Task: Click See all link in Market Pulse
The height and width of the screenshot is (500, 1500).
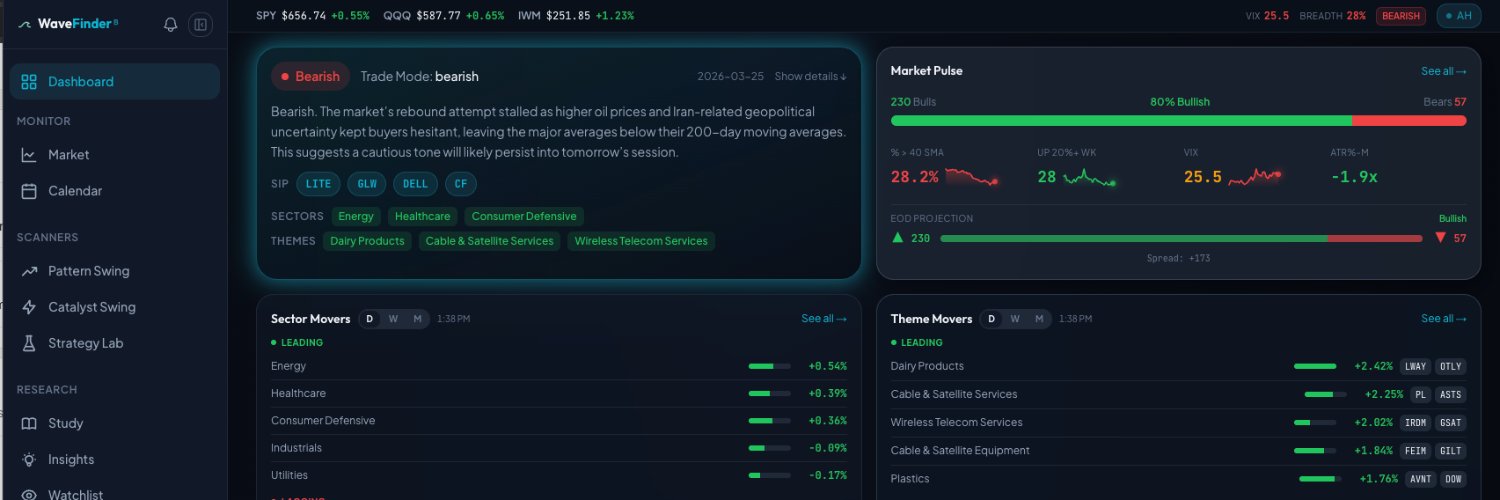Action: (x=1443, y=71)
